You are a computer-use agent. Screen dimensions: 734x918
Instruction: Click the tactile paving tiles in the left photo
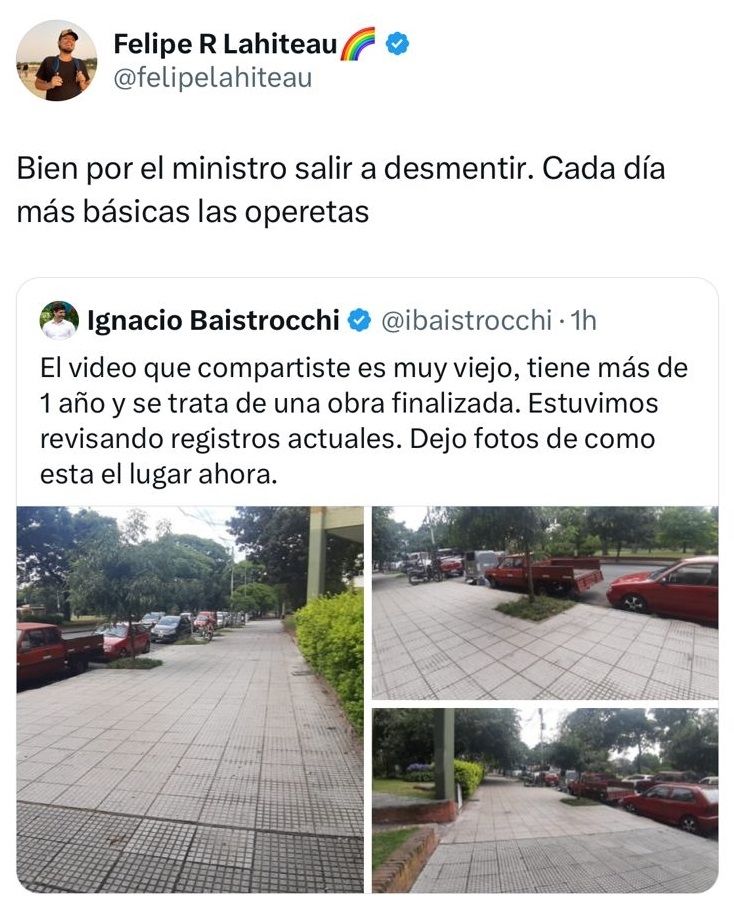point(190,849)
